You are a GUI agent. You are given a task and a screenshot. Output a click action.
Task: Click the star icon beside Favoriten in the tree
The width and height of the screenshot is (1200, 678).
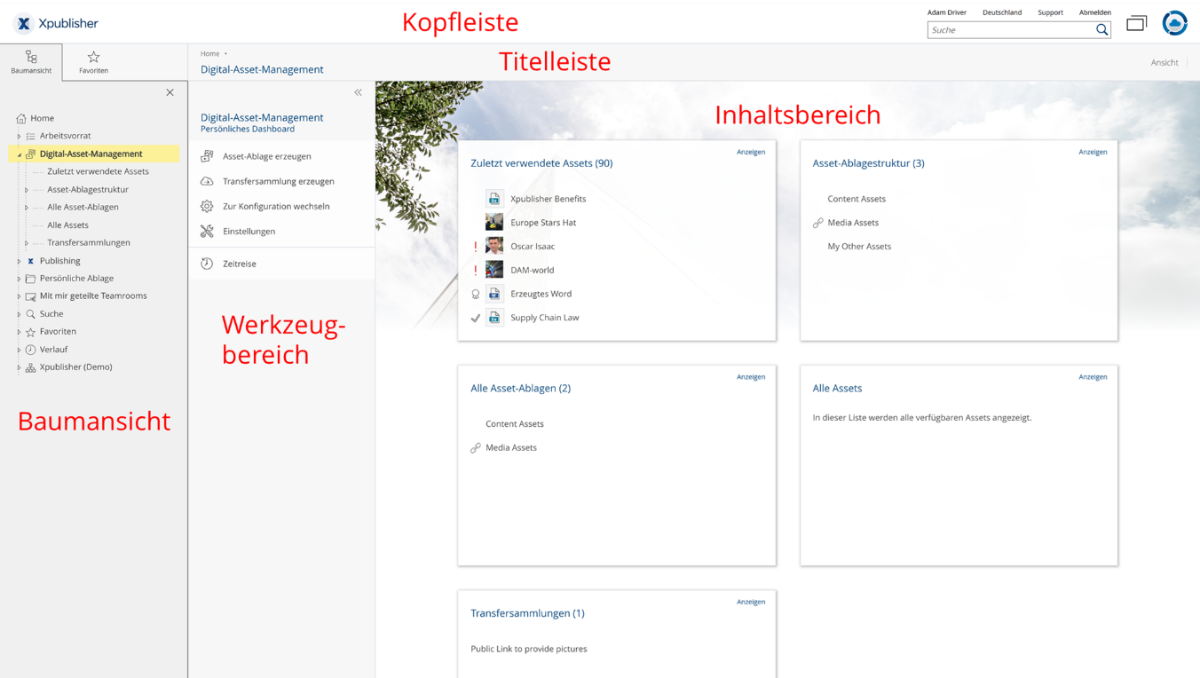(31, 332)
